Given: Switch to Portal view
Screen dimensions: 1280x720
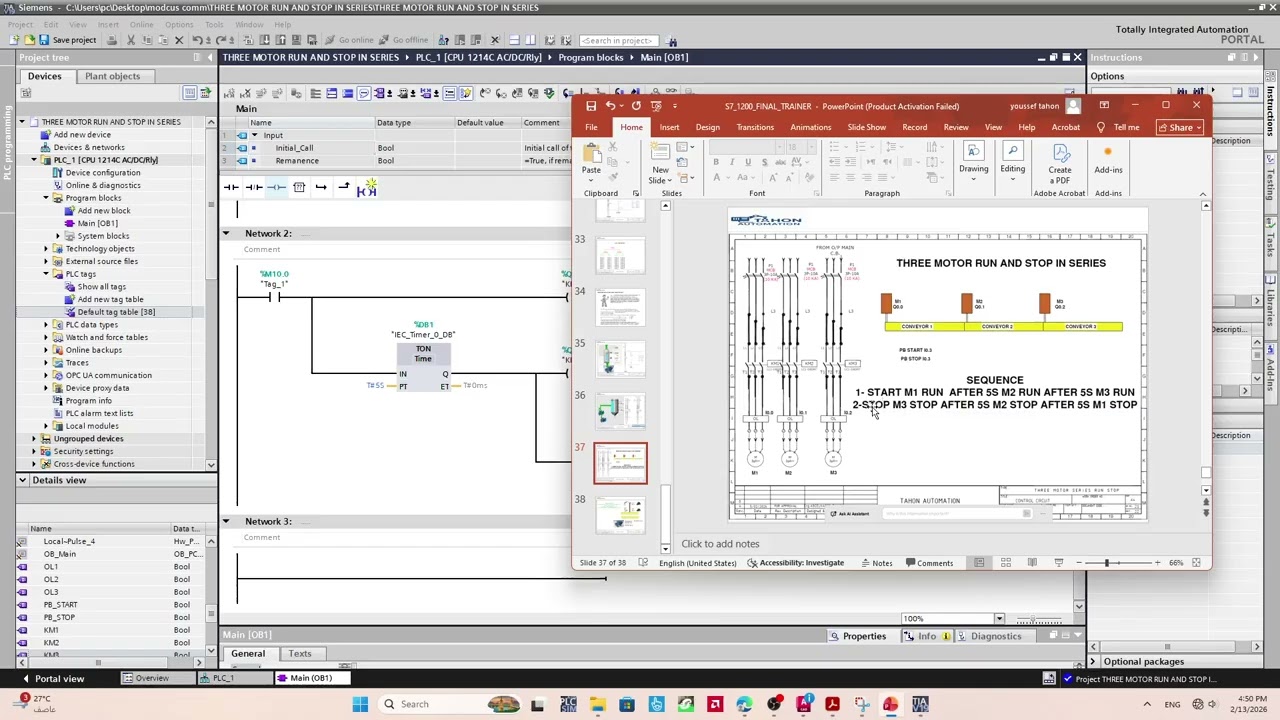Looking at the screenshot, I should (53, 679).
